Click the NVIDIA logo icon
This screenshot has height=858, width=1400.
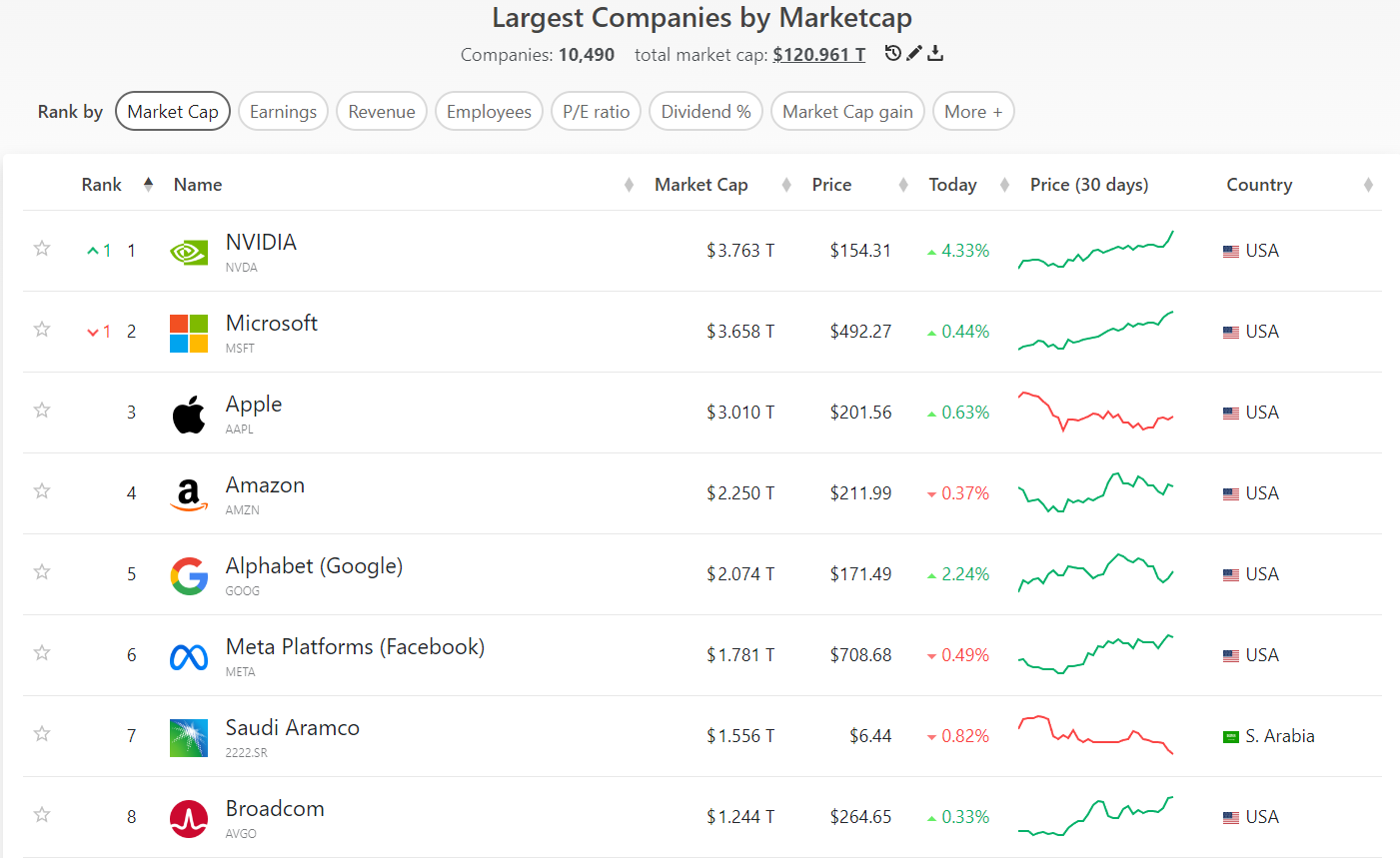tap(189, 252)
